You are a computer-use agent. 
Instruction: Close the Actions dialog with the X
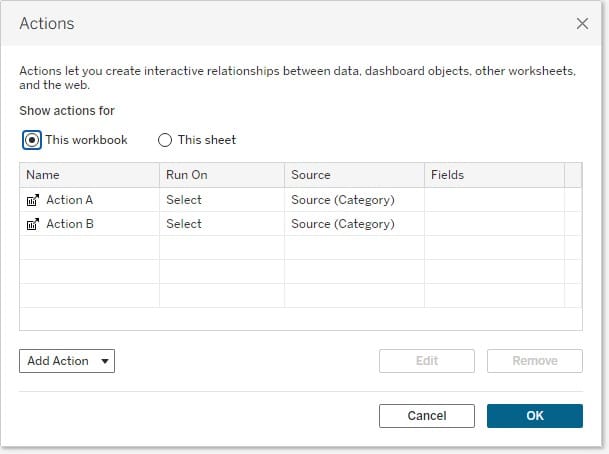click(x=582, y=23)
